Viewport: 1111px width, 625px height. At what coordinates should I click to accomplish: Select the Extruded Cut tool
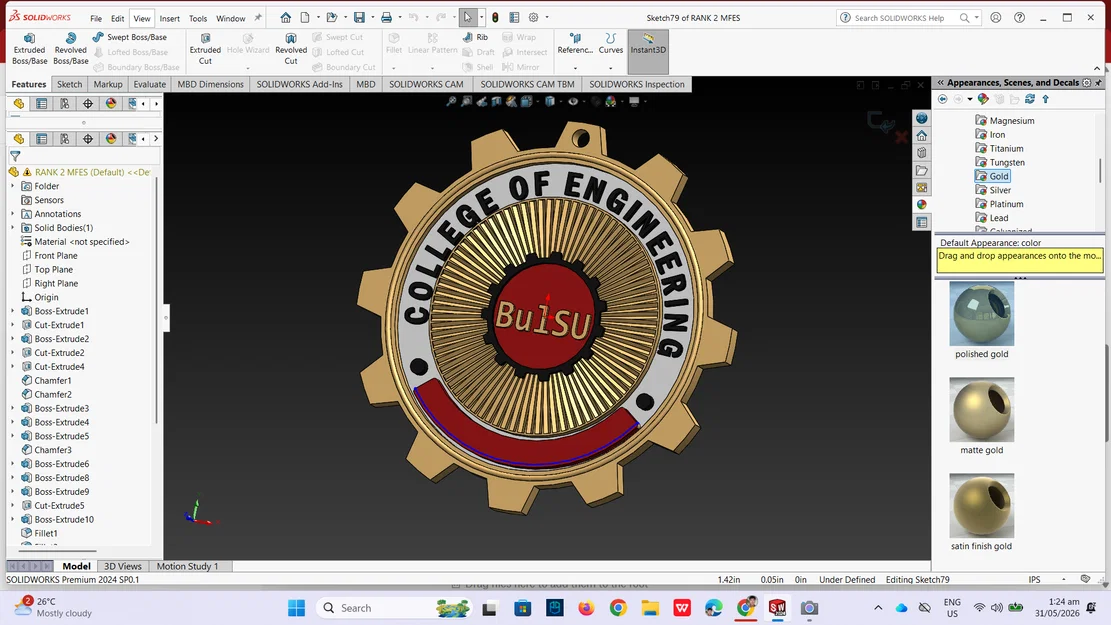coord(205,49)
